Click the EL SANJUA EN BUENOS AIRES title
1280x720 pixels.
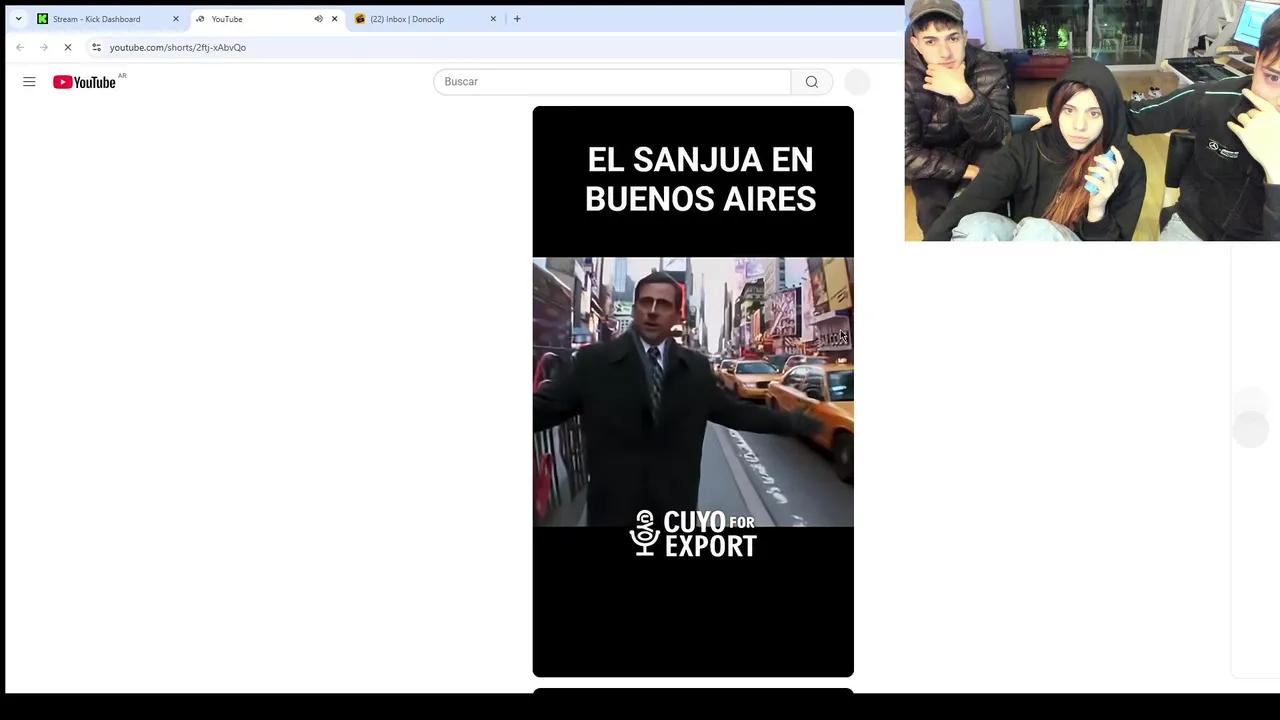[x=700, y=179]
